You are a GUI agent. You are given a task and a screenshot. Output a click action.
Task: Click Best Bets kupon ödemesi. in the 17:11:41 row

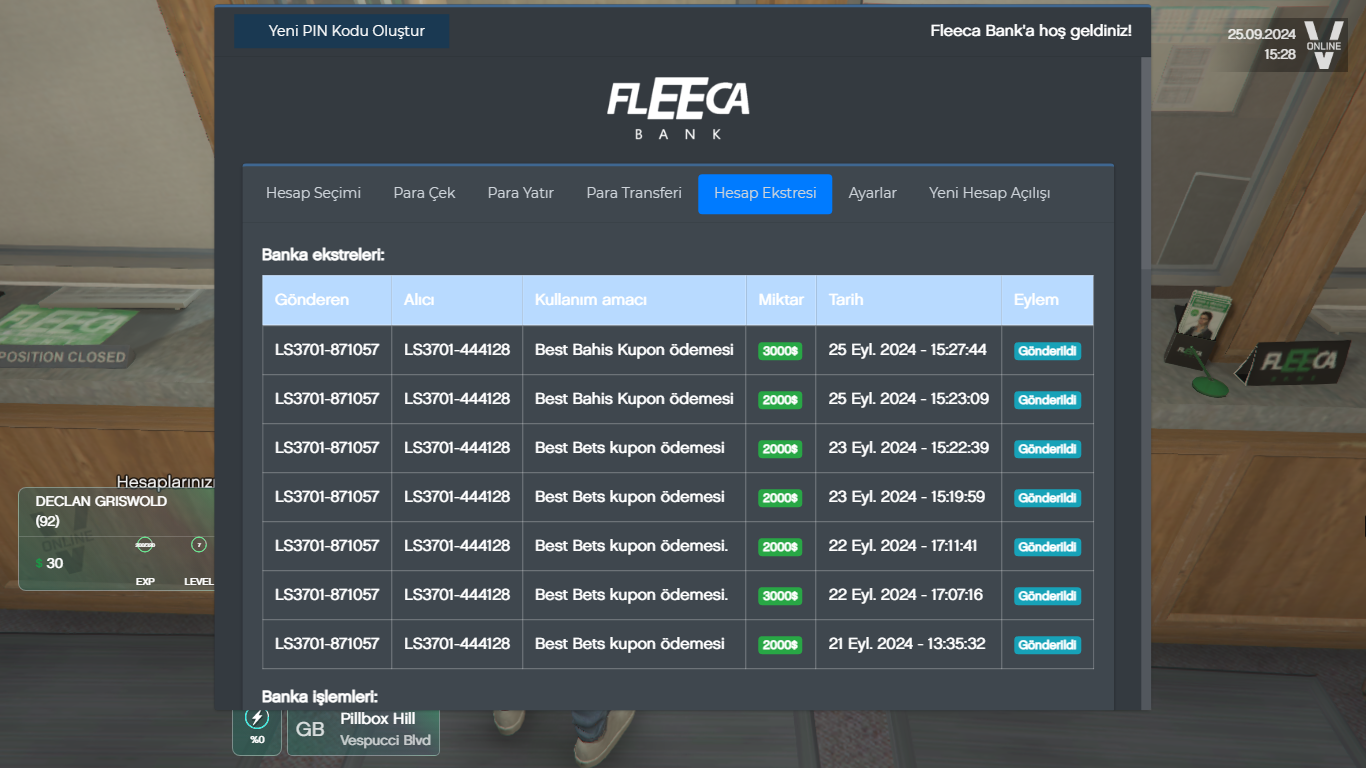point(632,546)
